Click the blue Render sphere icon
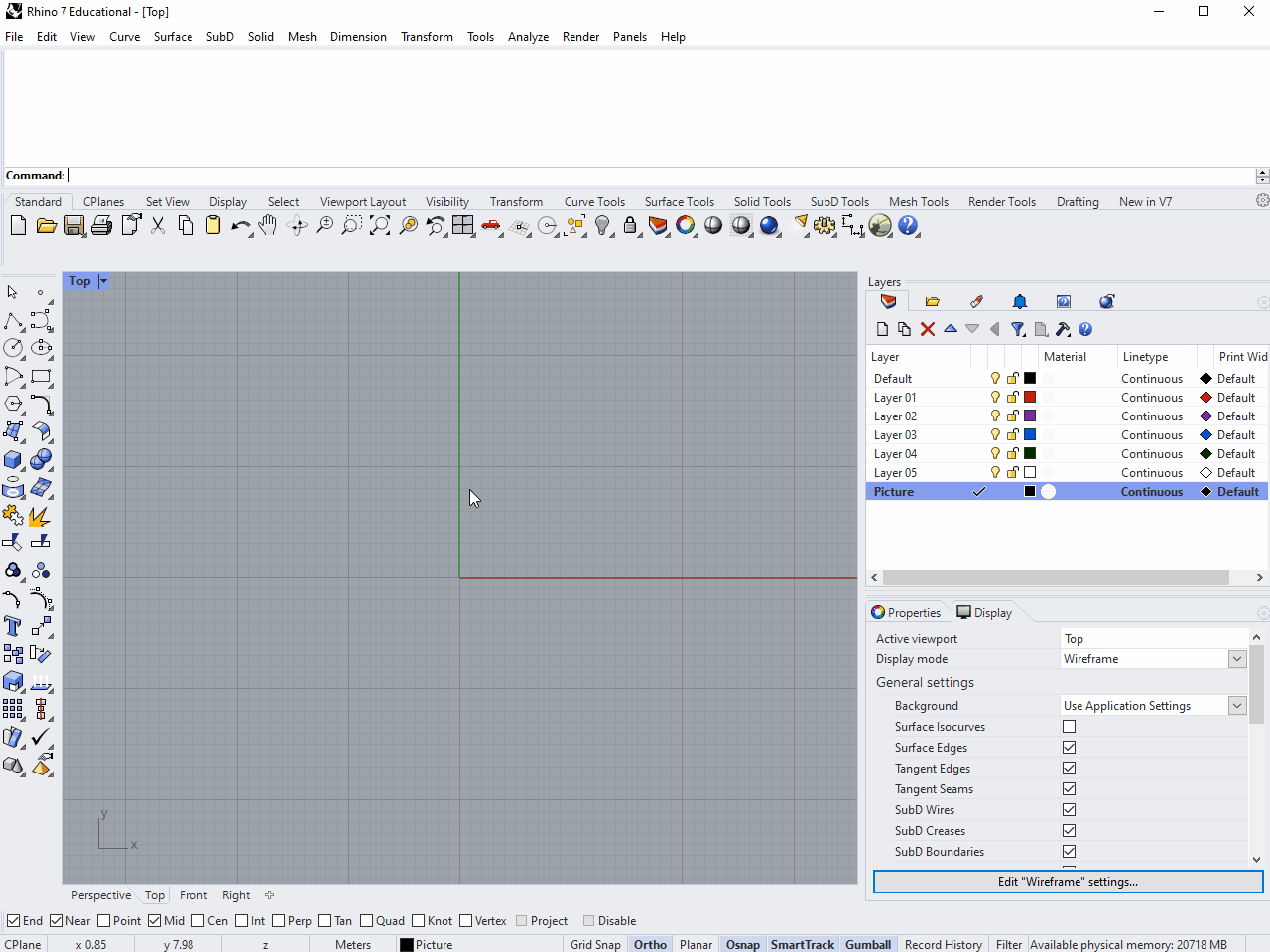This screenshot has width=1270, height=952. tap(769, 226)
